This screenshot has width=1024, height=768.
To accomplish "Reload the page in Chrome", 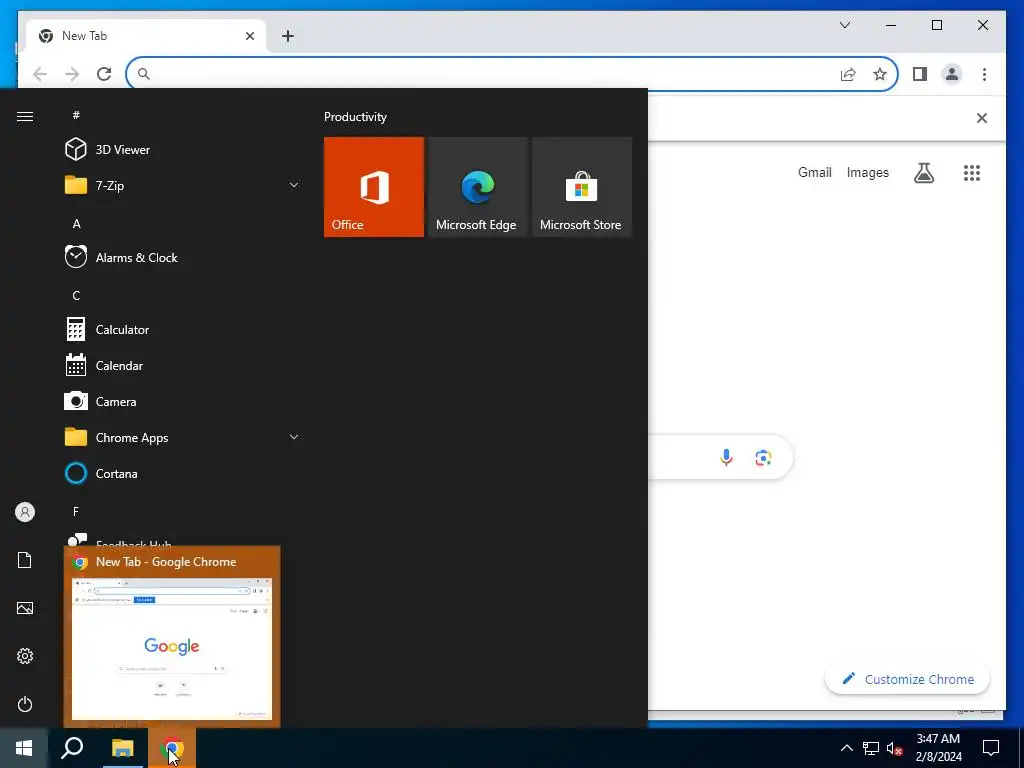I will [x=104, y=74].
